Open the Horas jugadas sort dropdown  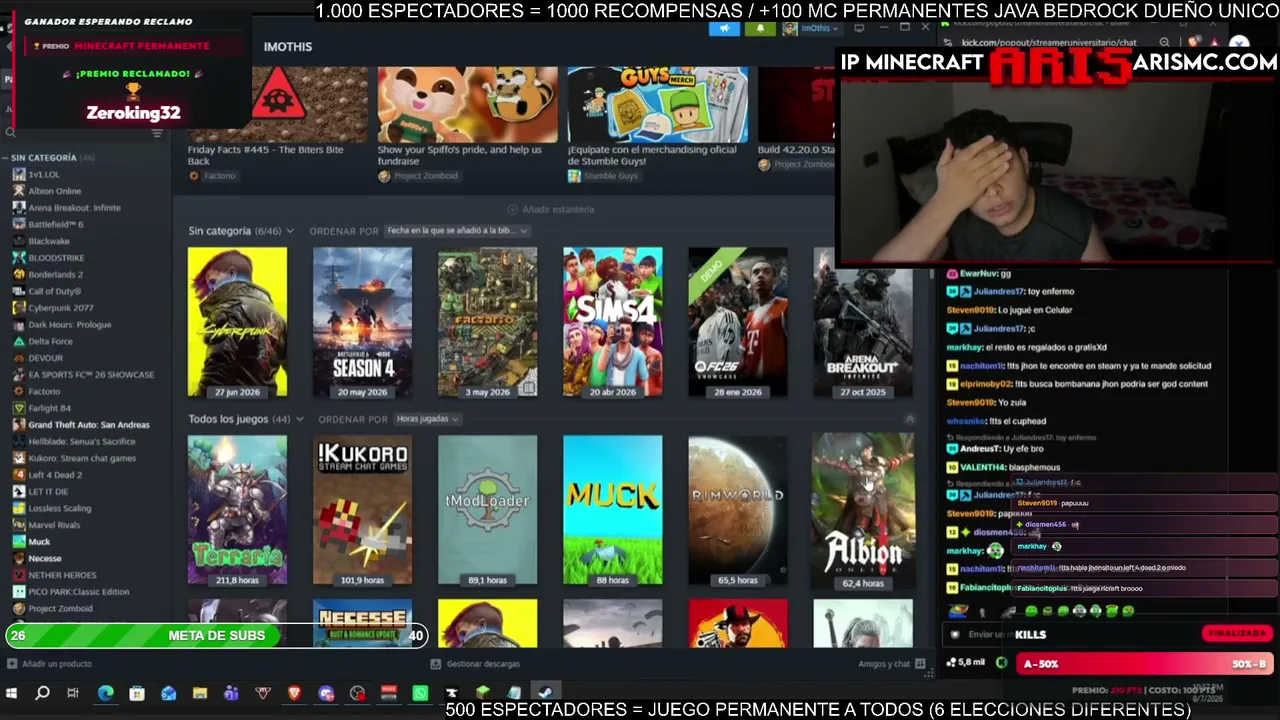pos(427,419)
